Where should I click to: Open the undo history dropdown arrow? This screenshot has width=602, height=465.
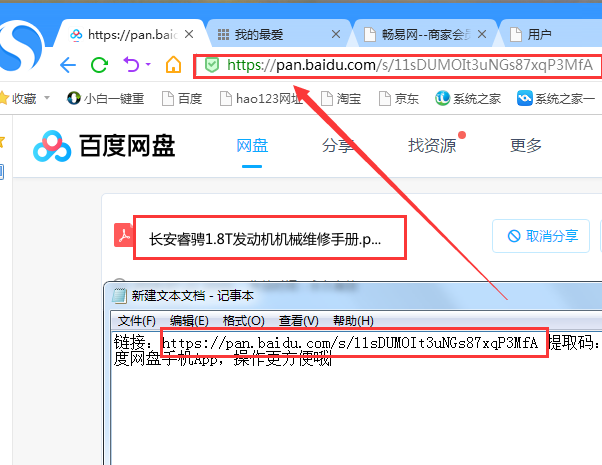point(148,65)
